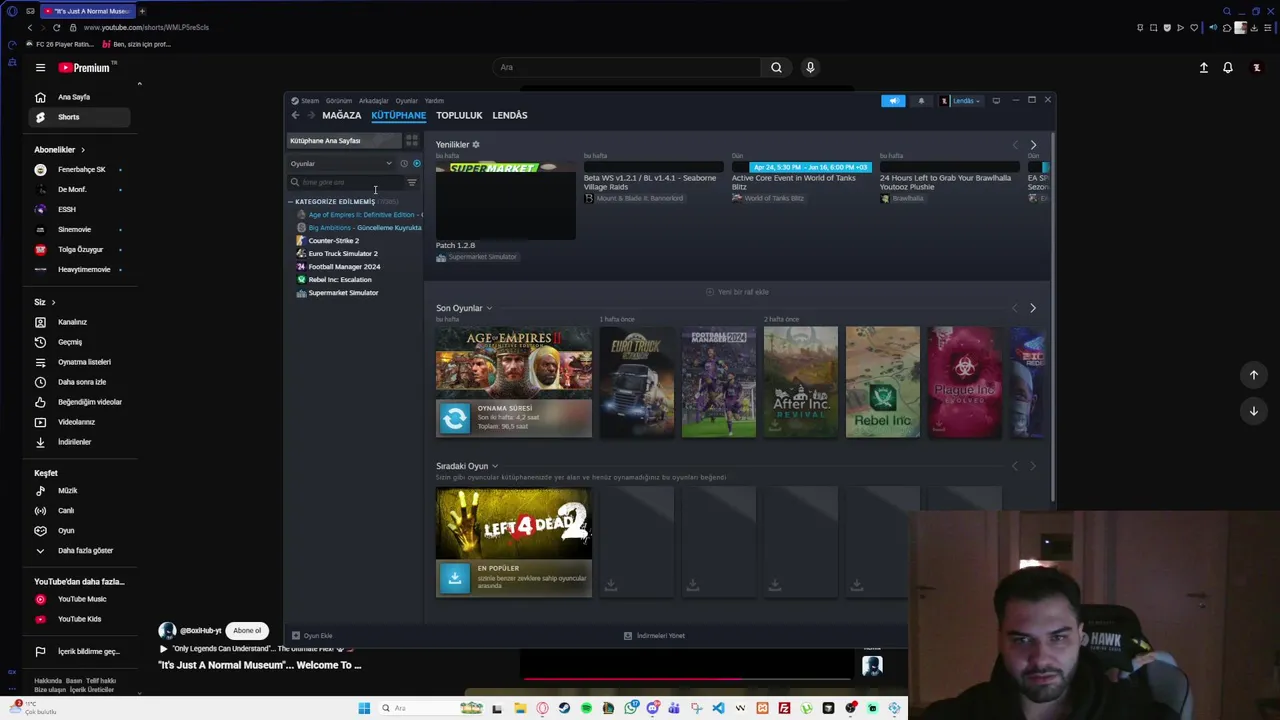Open the Left 4 Dead 2 thumbnail
This screenshot has width=1280, height=720.
[x=514, y=524]
